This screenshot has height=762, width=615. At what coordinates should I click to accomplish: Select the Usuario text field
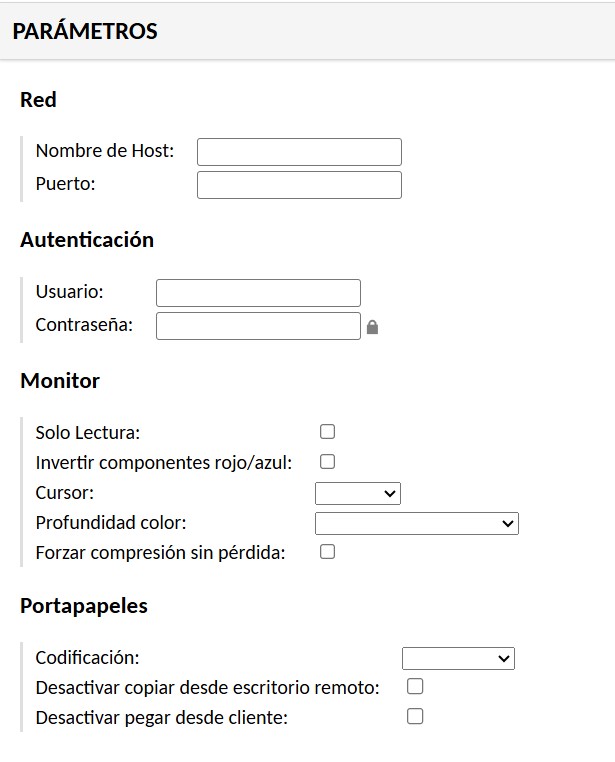pos(258,293)
